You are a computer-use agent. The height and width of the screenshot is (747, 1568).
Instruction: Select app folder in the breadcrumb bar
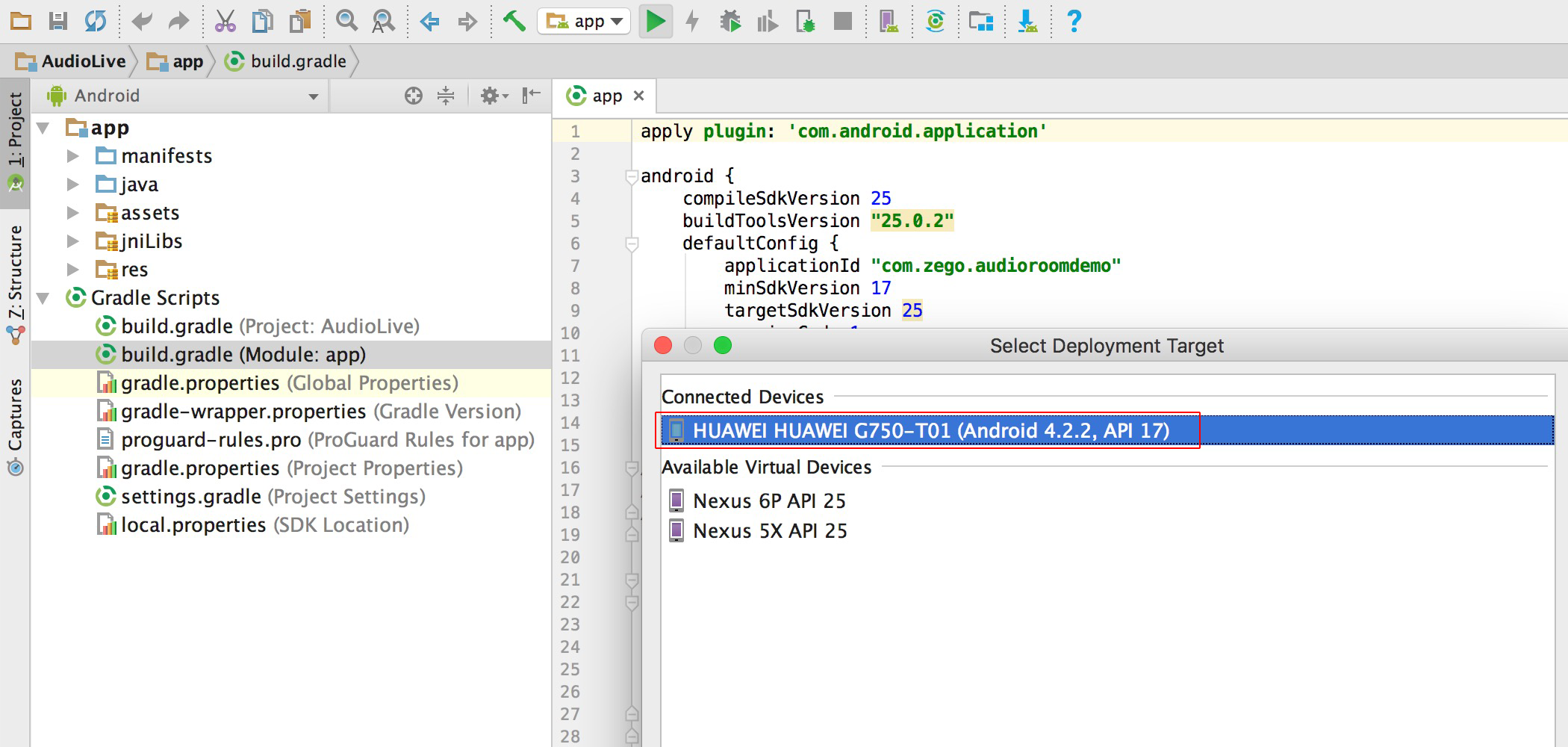pyautogui.click(x=175, y=61)
